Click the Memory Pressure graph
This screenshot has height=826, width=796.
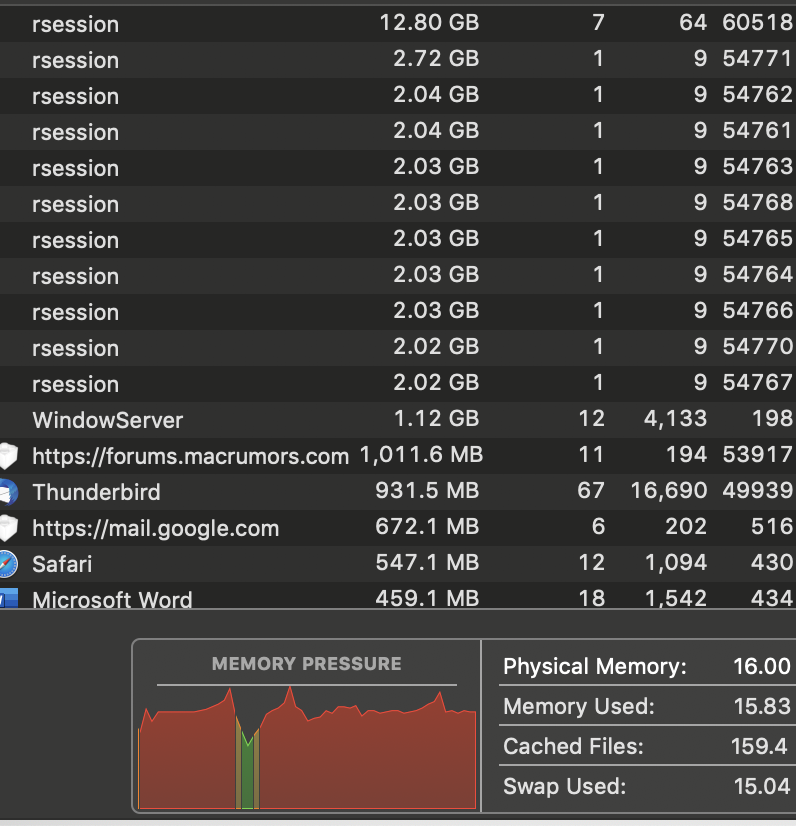(307, 748)
